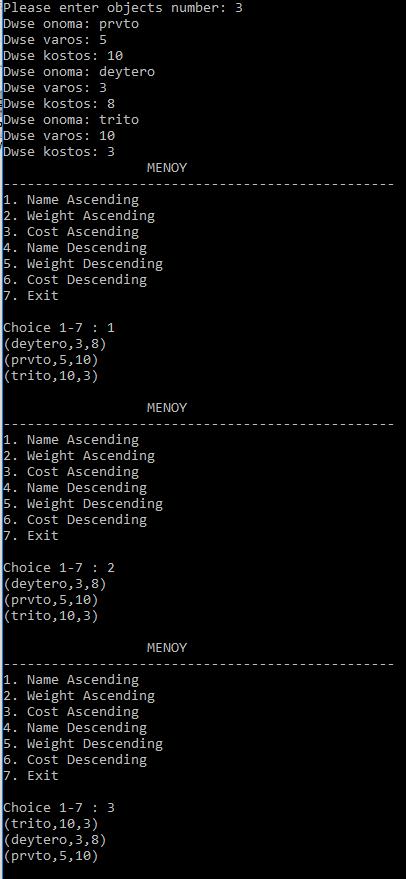Click the 'Dwse varos: 10' line

pos(59,136)
